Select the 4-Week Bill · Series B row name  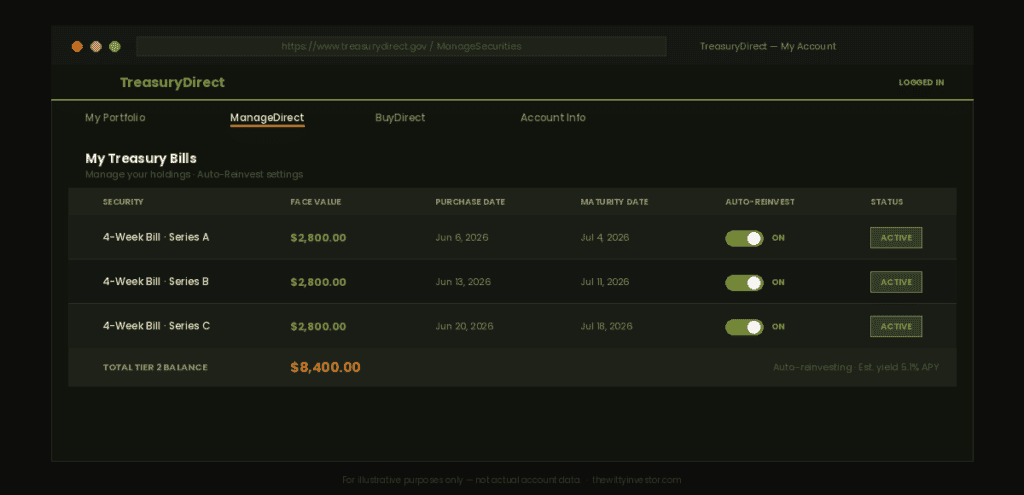[155, 281]
